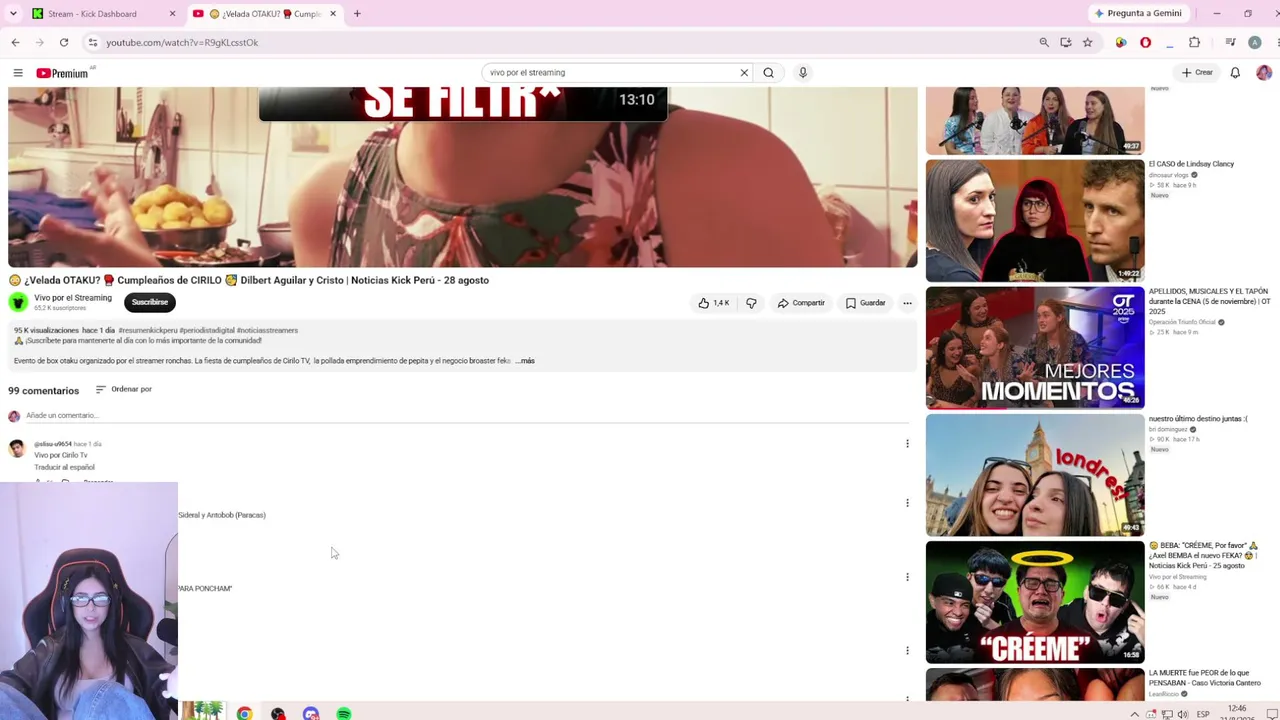The height and width of the screenshot is (720, 1280).
Task: Open the ESP language indicator
Action: [1203, 714]
